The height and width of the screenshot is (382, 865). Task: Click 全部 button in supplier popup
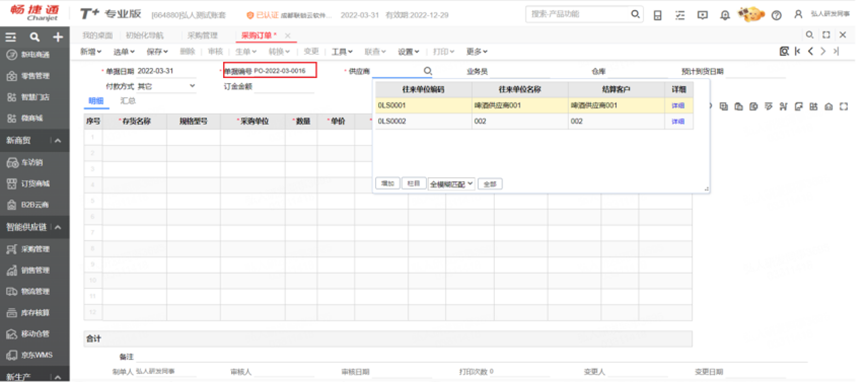[490, 184]
